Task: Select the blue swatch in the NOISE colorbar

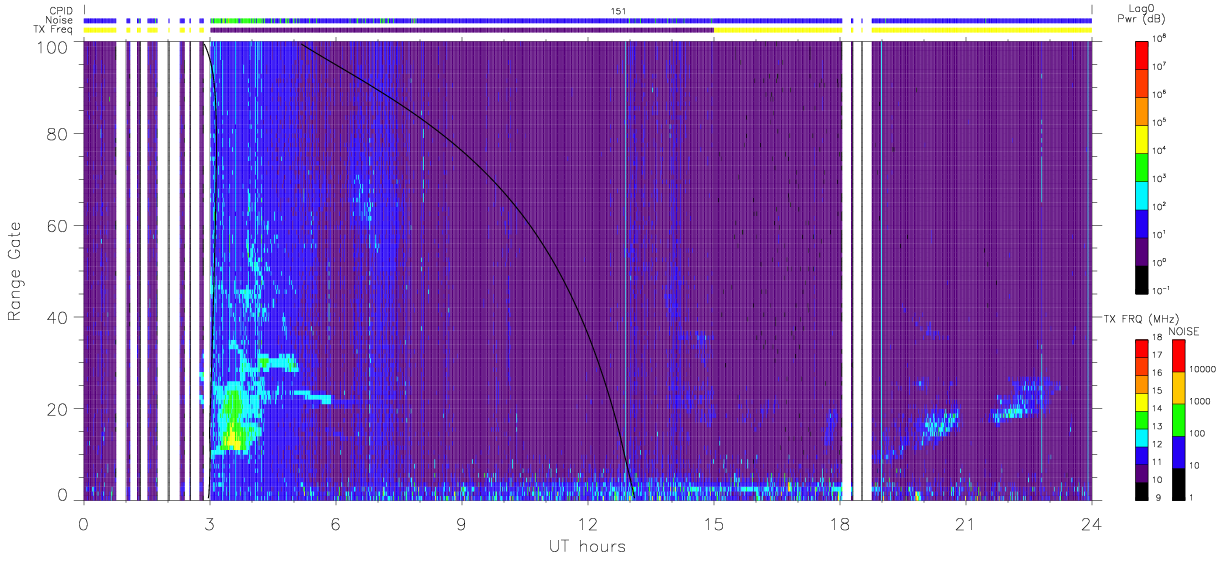Action: point(1179,450)
